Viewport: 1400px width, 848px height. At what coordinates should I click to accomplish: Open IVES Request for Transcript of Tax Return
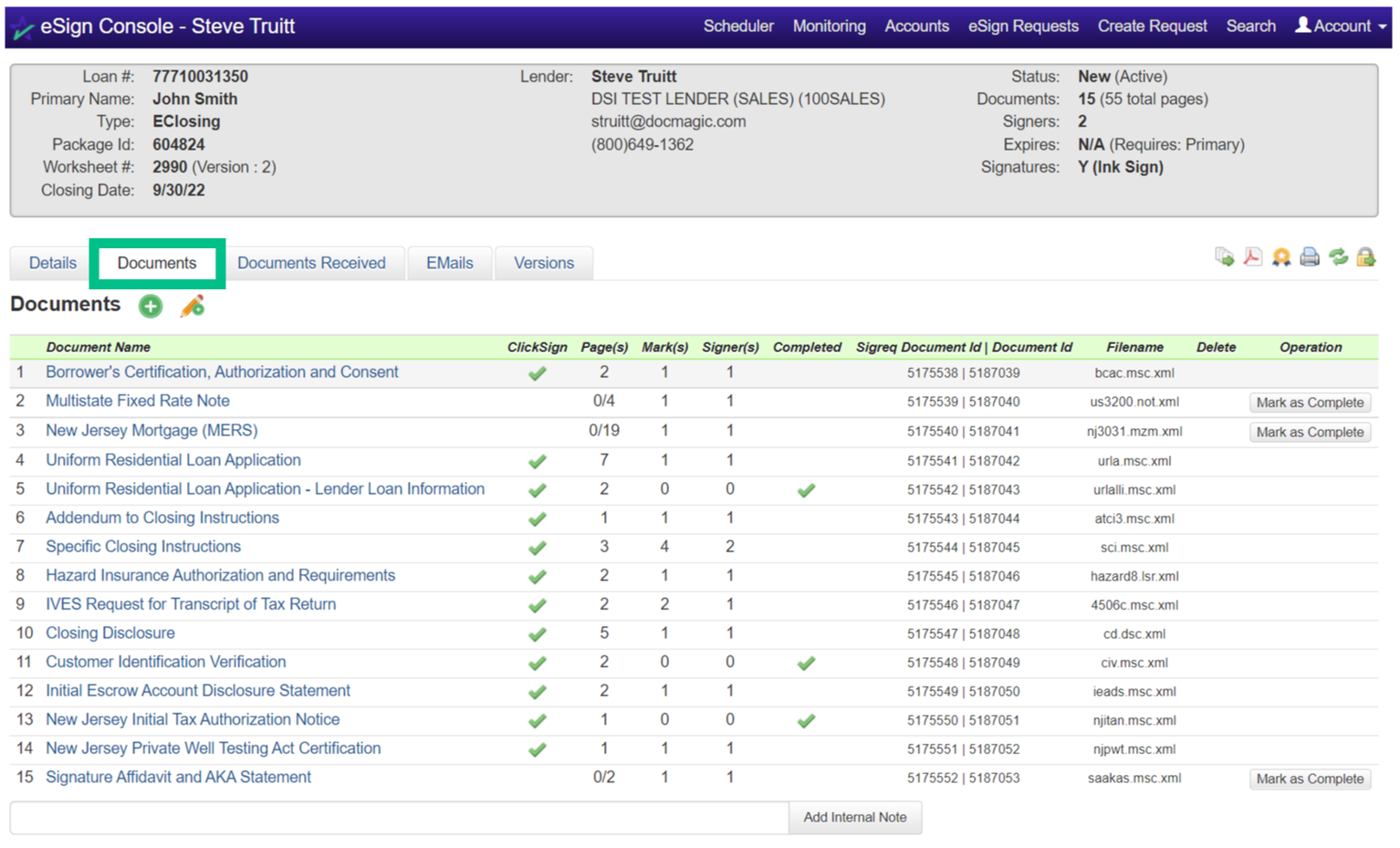point(191,604)
